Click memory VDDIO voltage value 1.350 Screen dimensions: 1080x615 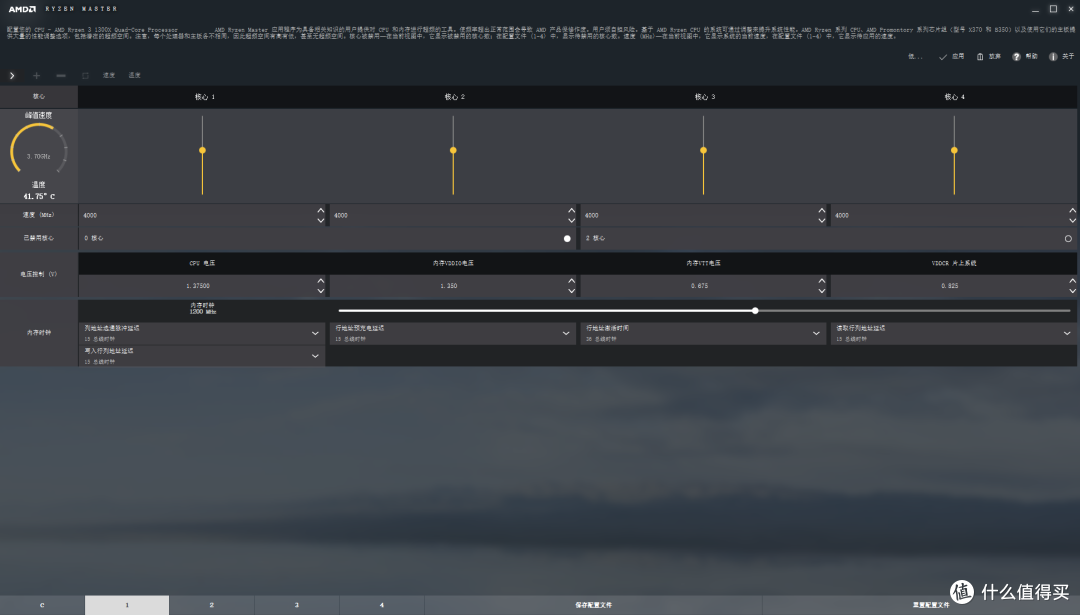click(448, 286)
